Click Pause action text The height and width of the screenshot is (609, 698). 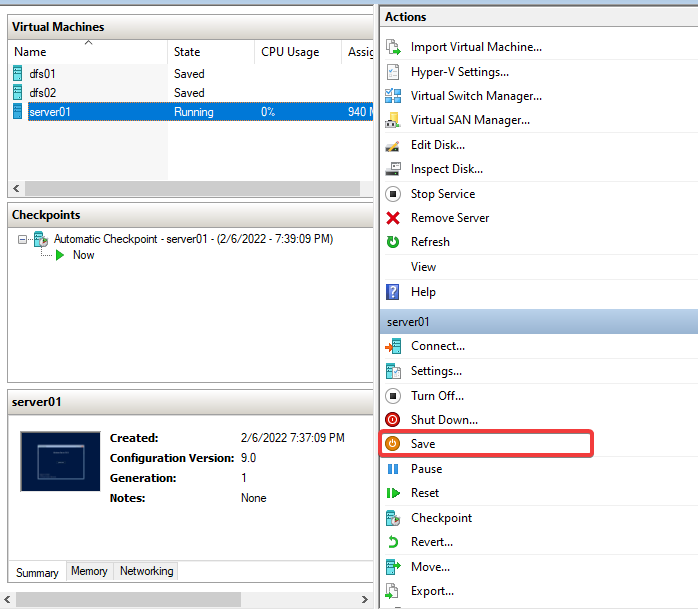(426, 469)
